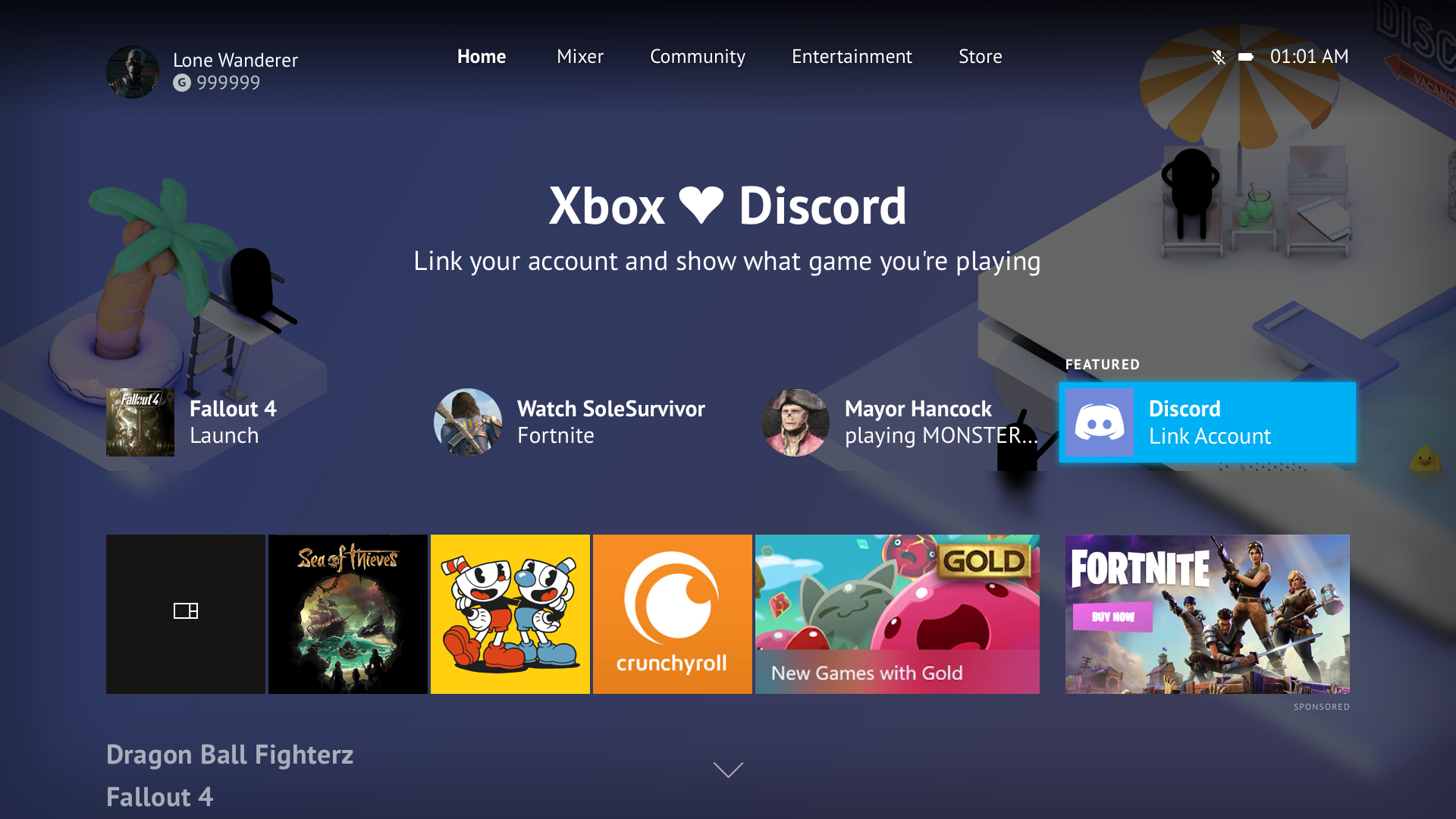
Task: Click the Discord Link Account button
Action: [1207, 420]
